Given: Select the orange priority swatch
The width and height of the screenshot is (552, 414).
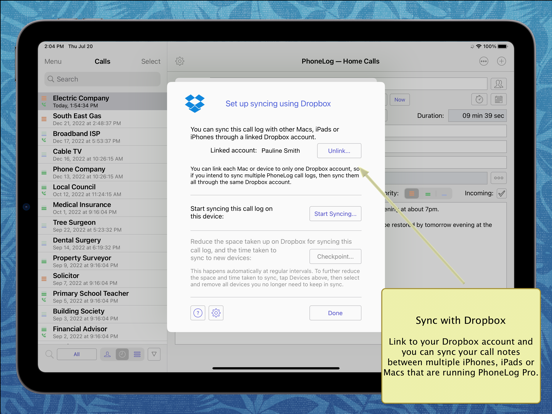Looking at the screenshot, I should click(x=412, y=194).
